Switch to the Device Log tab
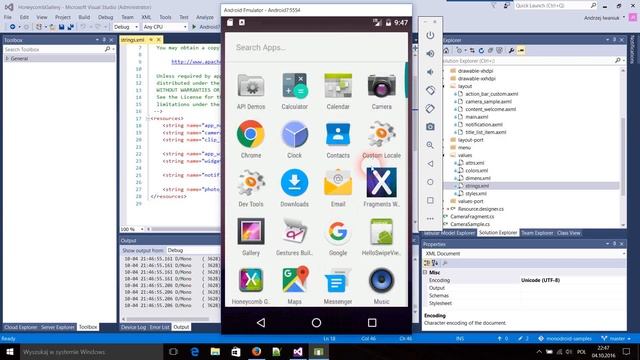Screen dimensions: 640x360 coord(133,327)
